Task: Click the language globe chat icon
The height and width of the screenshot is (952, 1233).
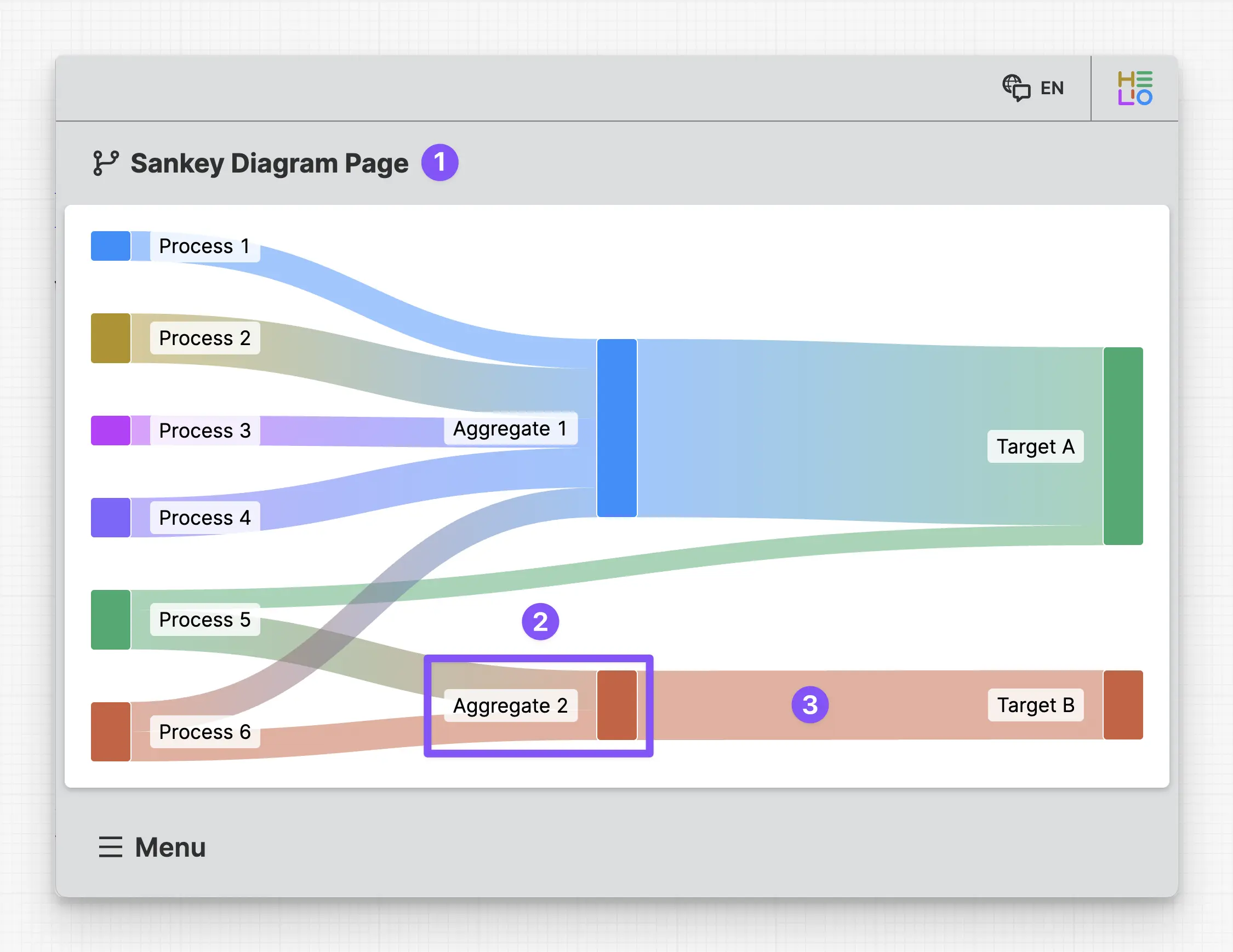Action: [x=1015, y=88]
